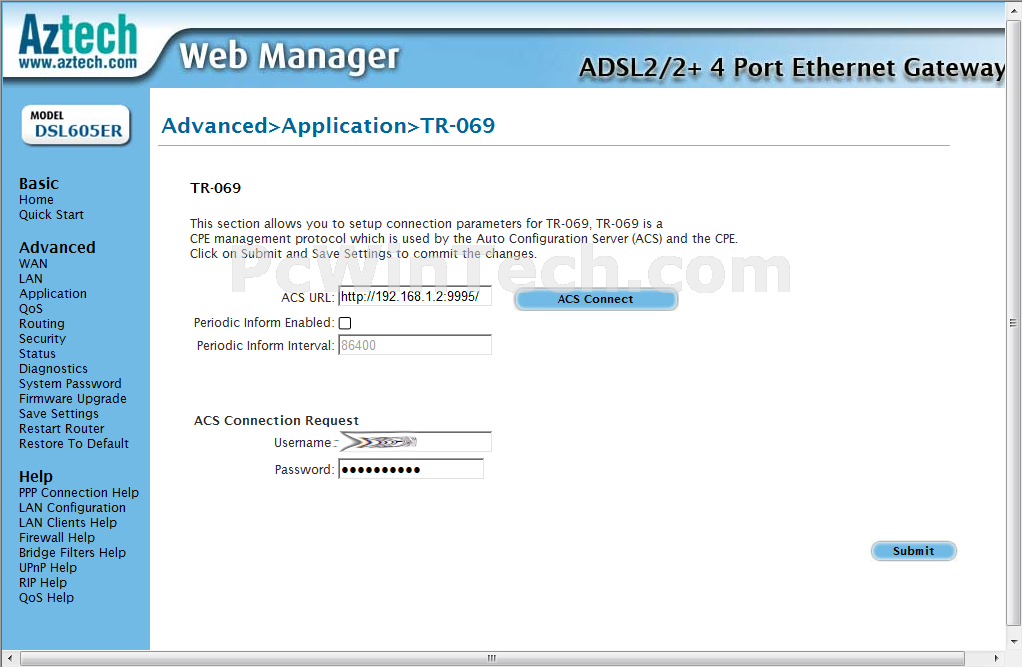Go to LAN settings
This screenshot has width=1022, height=667.
pyautogui.click(x=31, y=278)
